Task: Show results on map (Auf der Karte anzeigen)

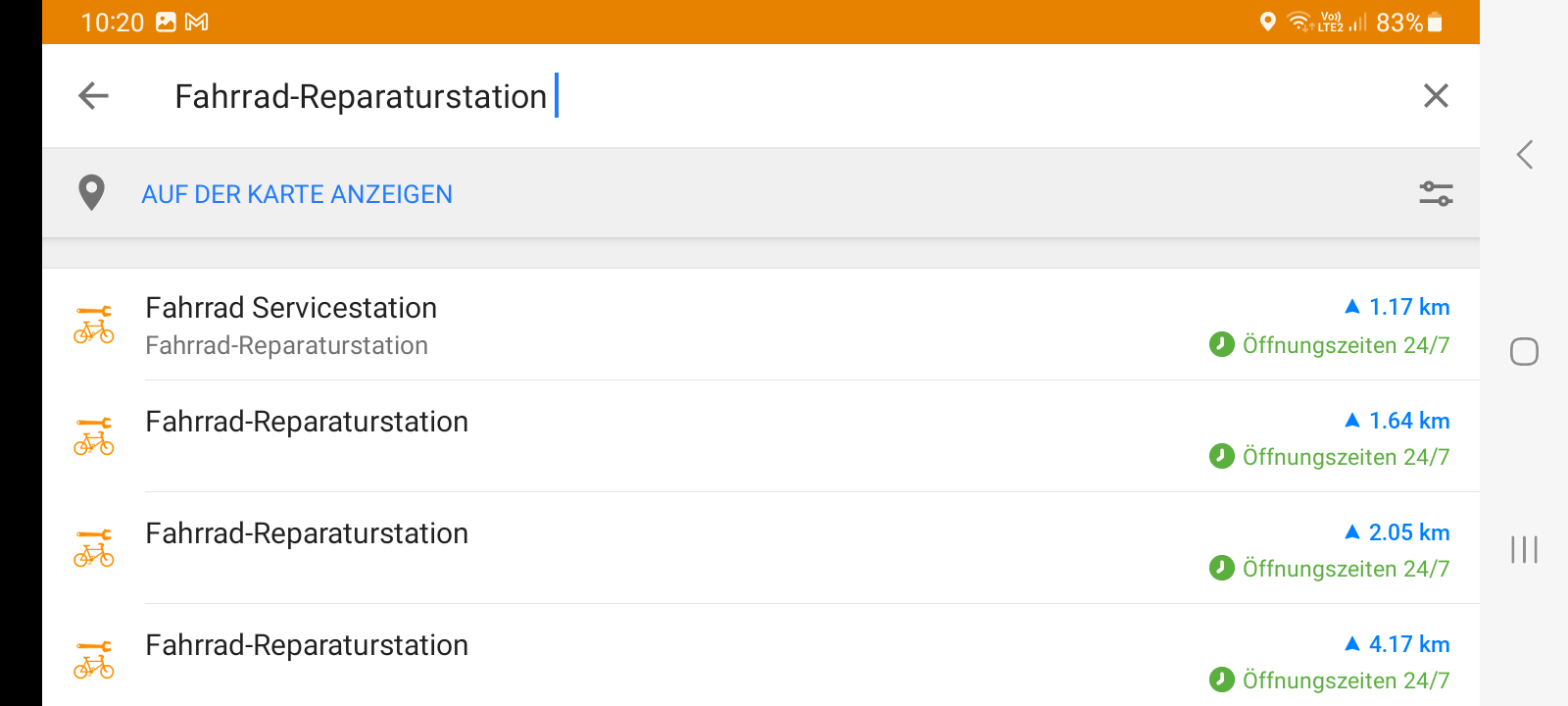Action: point(297,194)
